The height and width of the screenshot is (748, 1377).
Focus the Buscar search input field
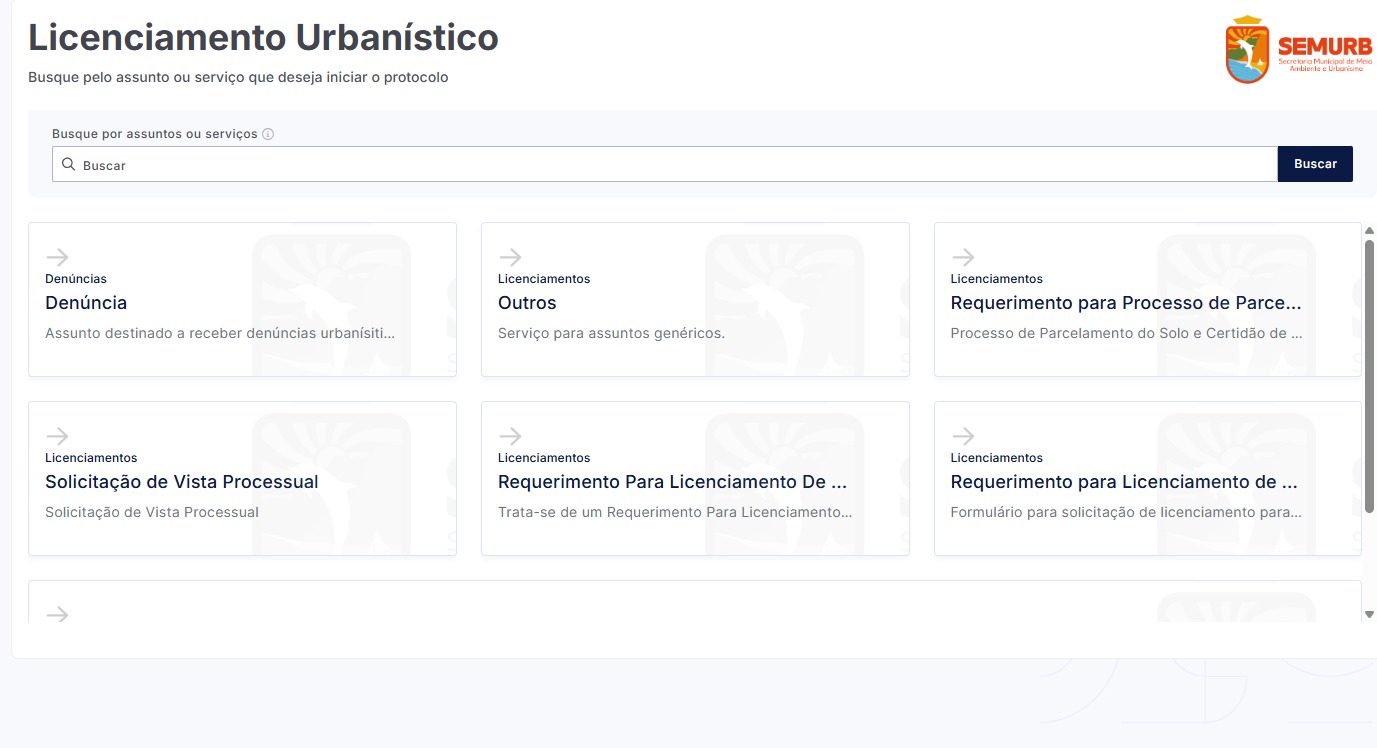(x=665, y=164)
